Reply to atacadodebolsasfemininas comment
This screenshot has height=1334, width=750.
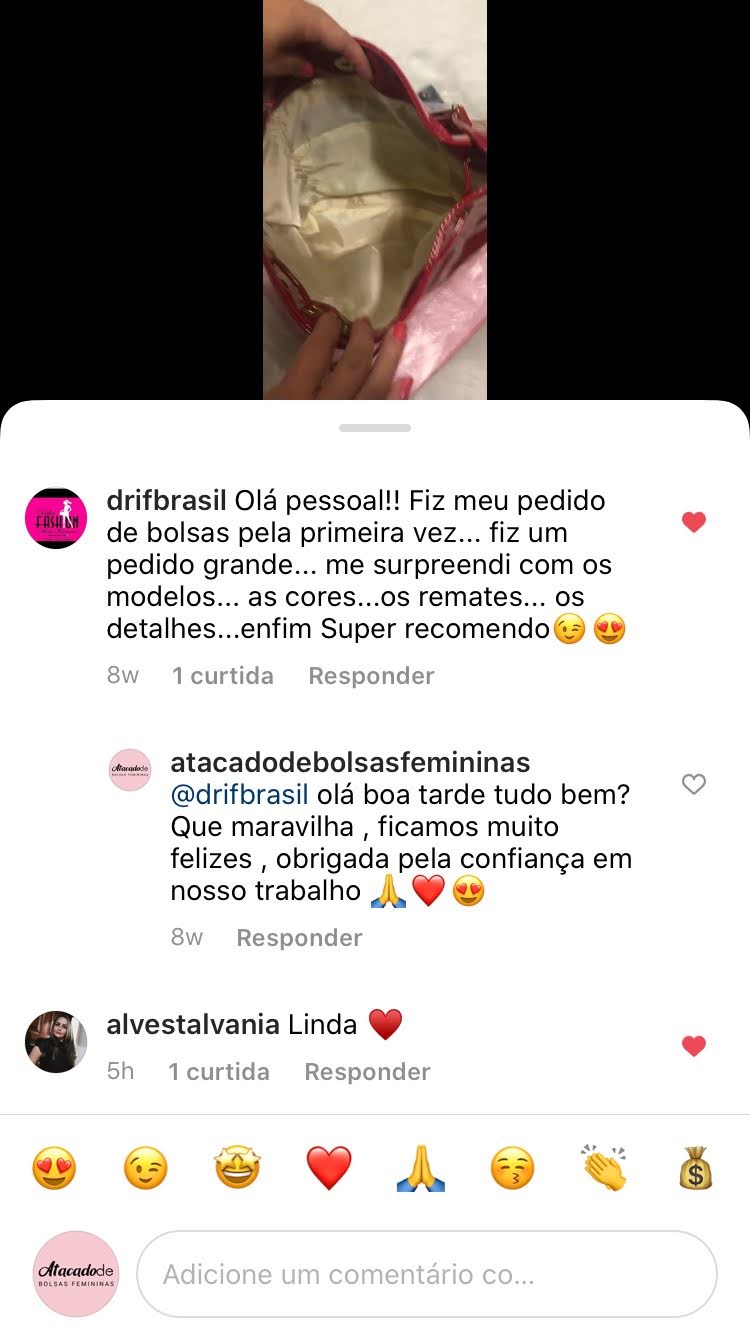[299, 938]
